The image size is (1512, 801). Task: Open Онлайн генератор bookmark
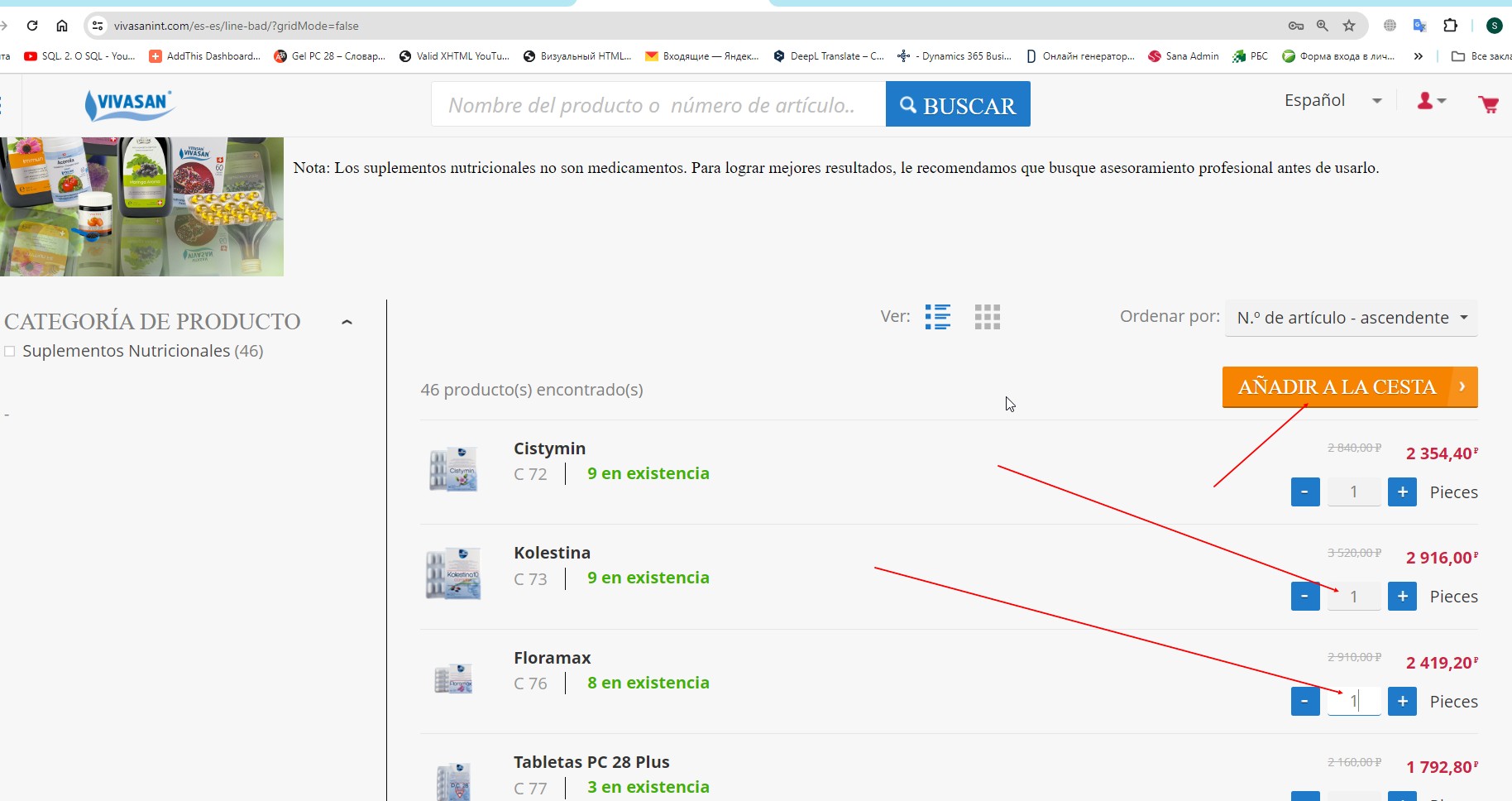[1080, 56]
